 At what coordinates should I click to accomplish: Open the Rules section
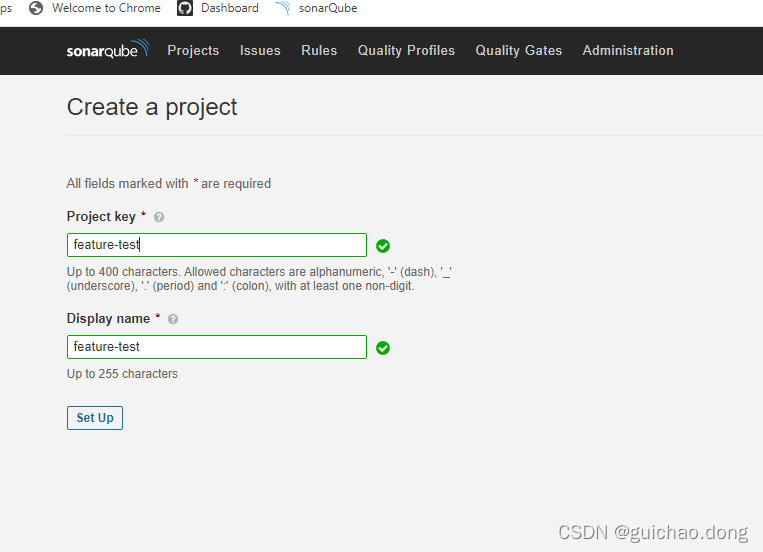coord(319,51)
